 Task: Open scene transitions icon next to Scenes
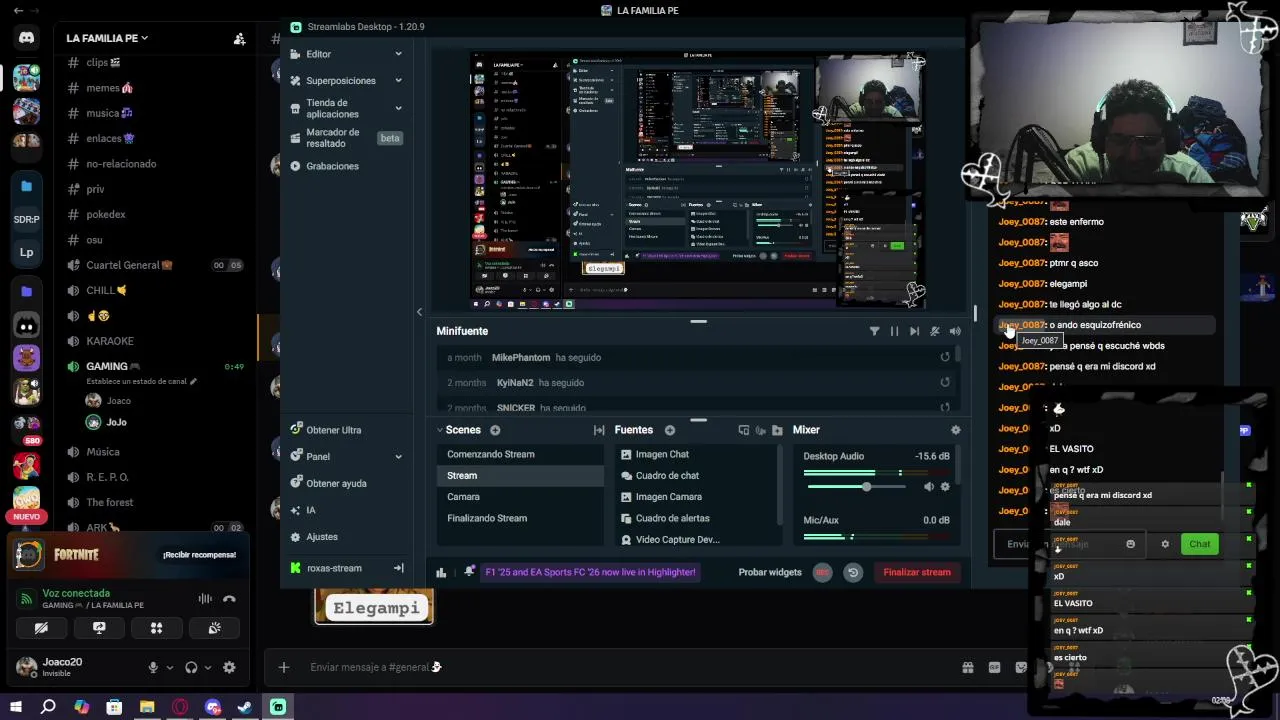tap(599, 430)
